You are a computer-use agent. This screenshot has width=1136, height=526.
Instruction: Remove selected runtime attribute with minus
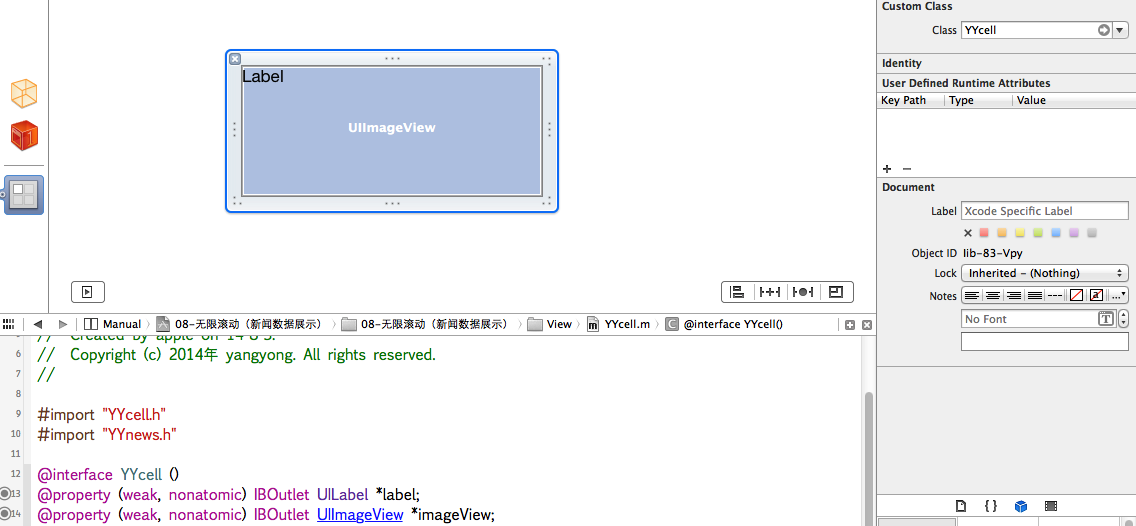click(x=907, y=168)
